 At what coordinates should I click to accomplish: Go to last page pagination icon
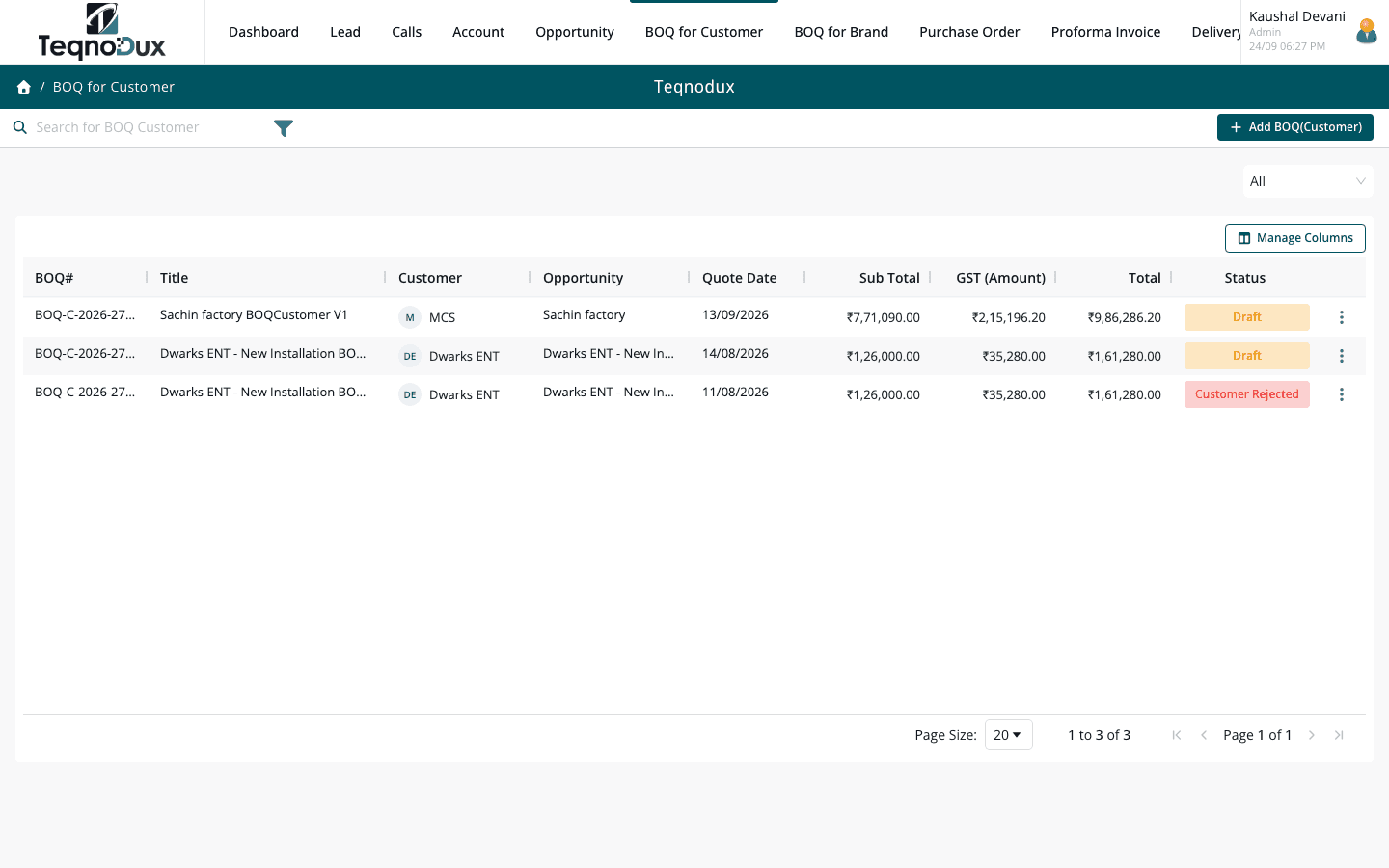[x=1339, y=735]
